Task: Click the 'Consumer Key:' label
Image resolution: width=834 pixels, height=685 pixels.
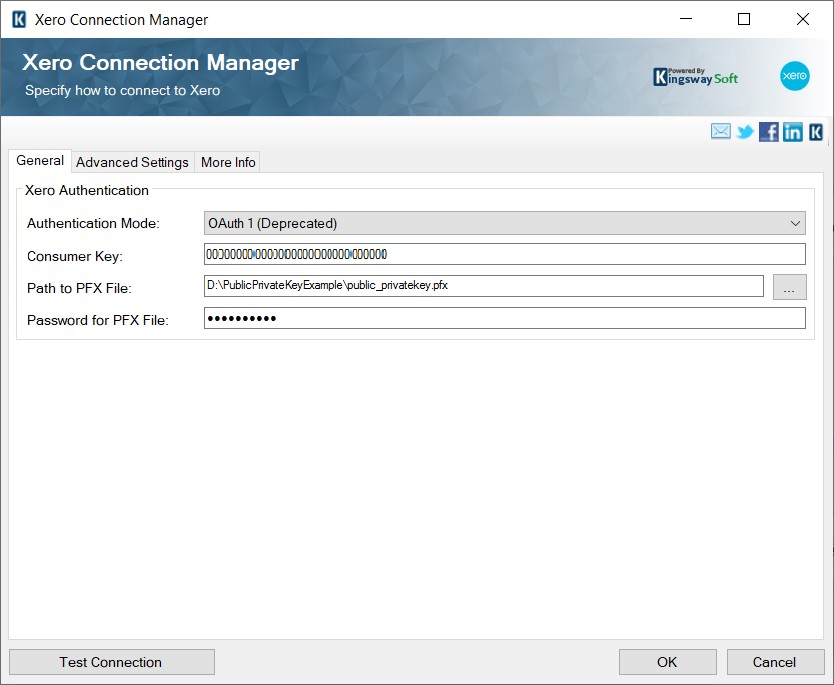Action: (74, 256)
